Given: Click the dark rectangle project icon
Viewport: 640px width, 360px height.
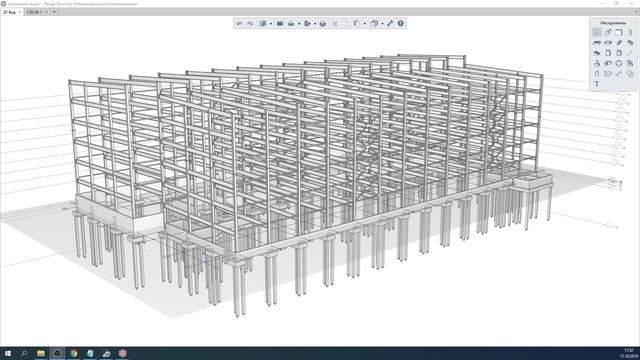Looking at the screenshot, I should click(x=280, y=24).
